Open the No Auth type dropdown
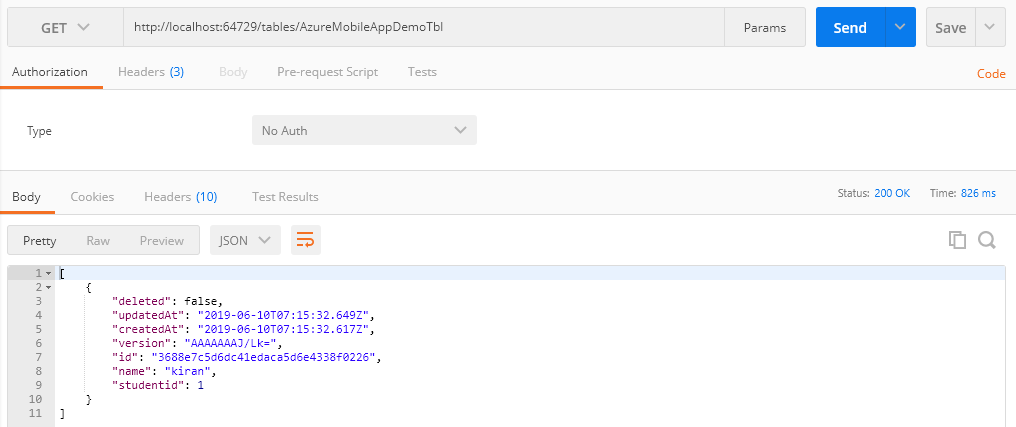This screenshot has width=1016, height=427. click(x=364, y=131)
